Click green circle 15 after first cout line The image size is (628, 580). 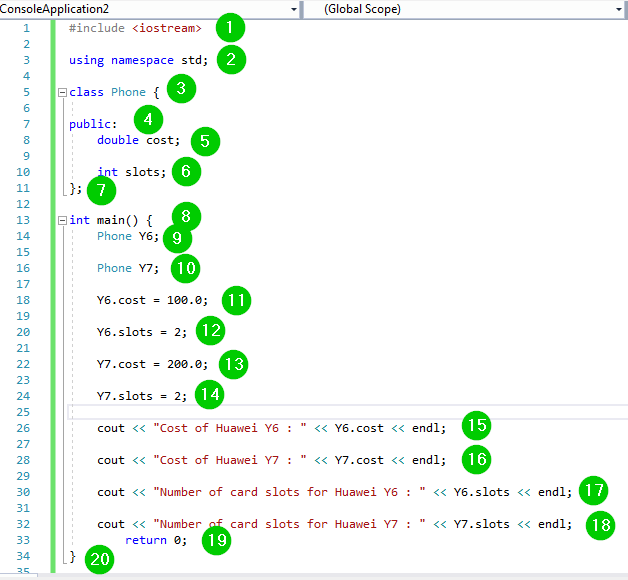tap(477, 427)
